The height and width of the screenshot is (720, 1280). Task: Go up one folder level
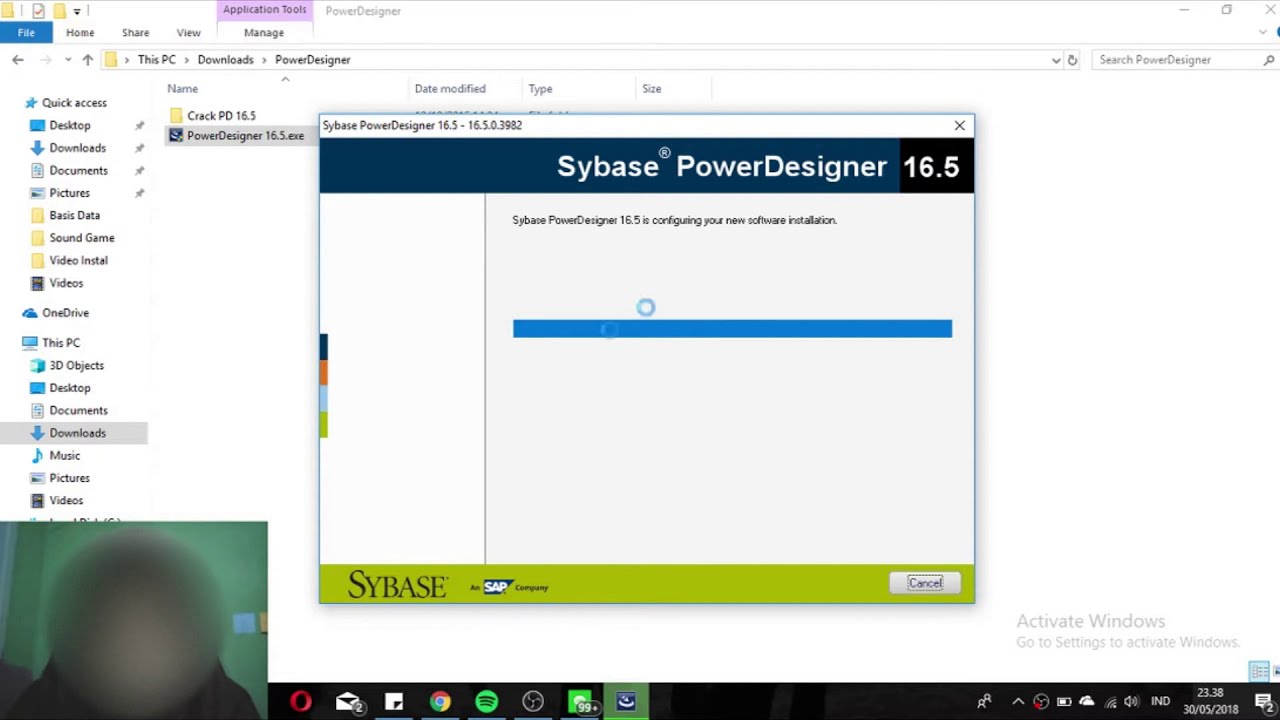coord(88,60)
